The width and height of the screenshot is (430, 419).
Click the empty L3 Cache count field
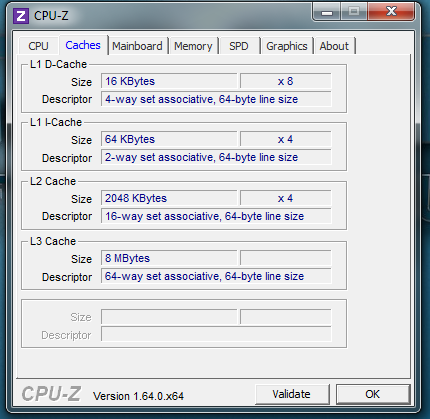[286, 258]
